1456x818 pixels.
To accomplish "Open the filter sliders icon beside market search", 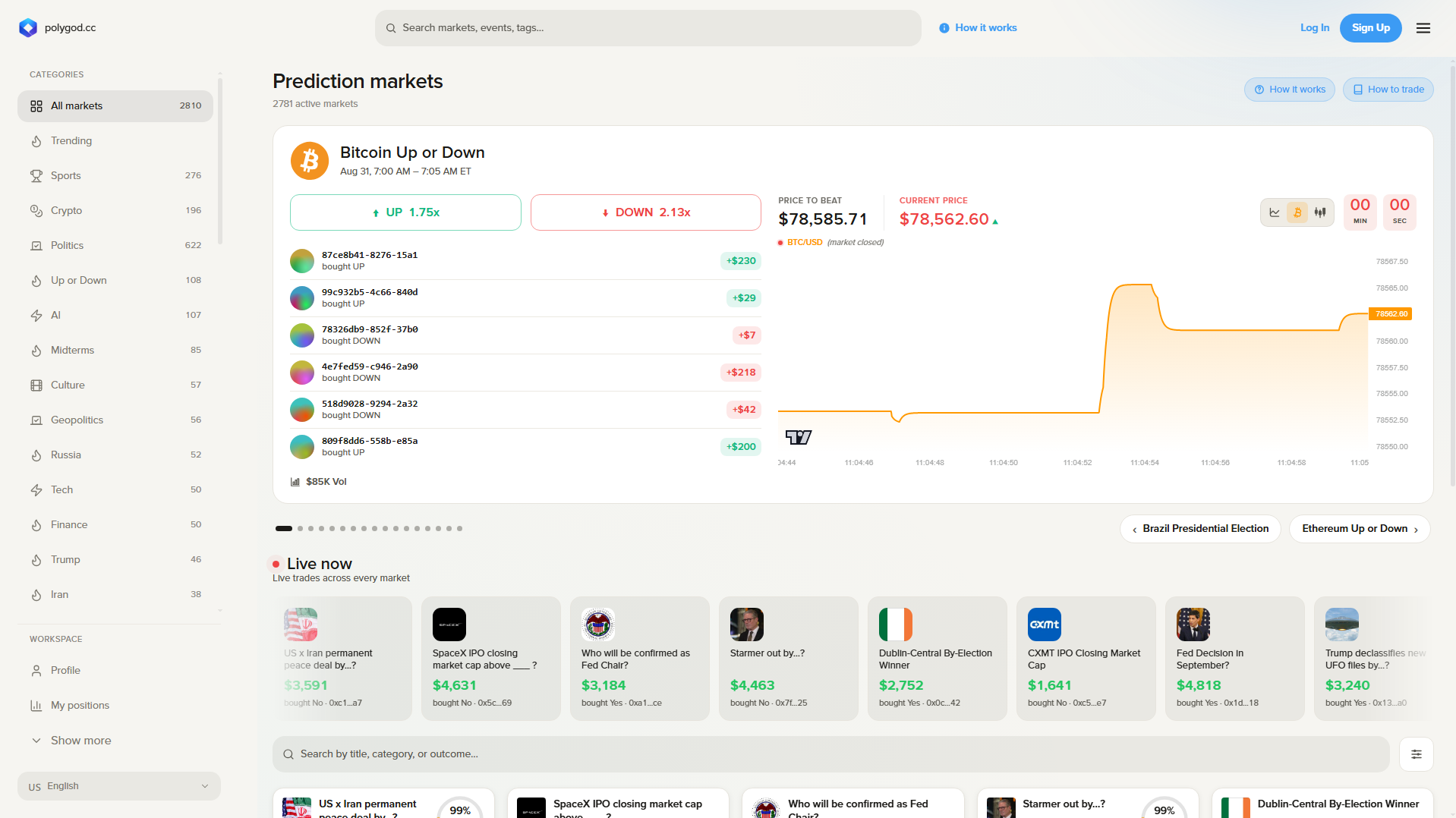I will coord(1417,754).
